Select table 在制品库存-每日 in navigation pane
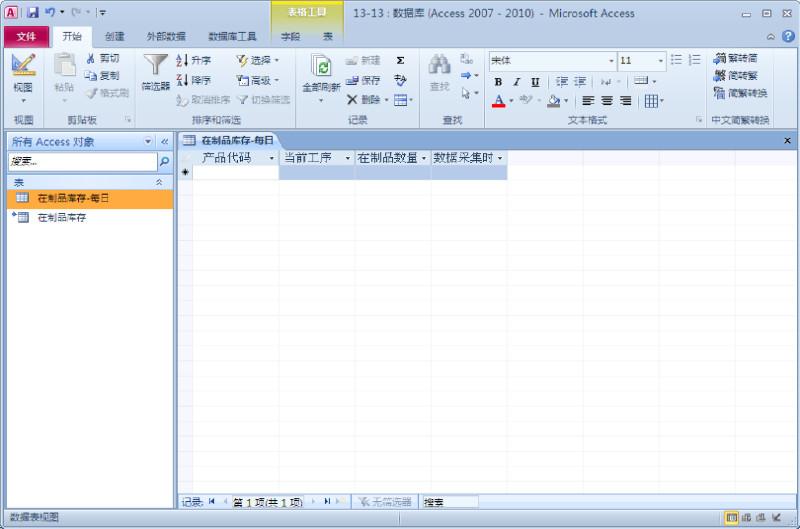The image size is (800, 529). (x=90, y=198)
